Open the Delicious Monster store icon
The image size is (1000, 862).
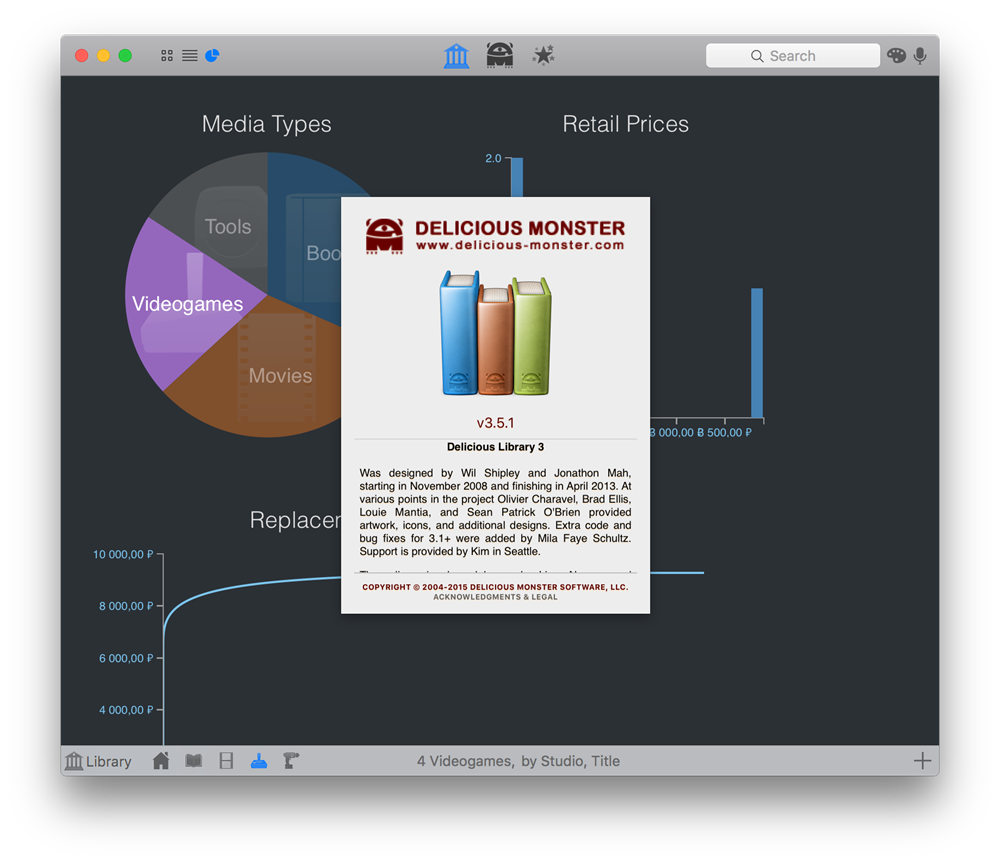coord(499,55)
